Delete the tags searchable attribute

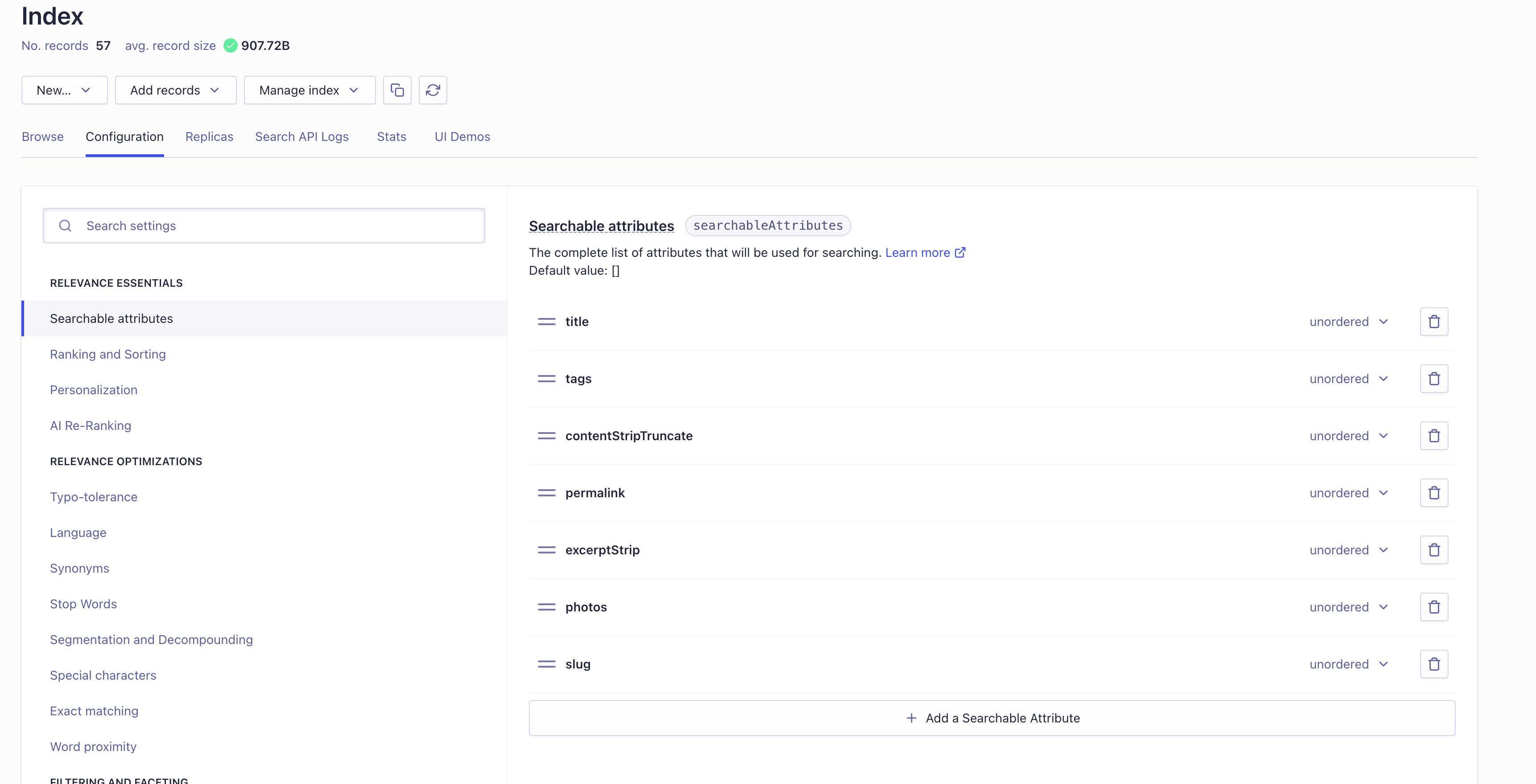[x=1434, y=378]
